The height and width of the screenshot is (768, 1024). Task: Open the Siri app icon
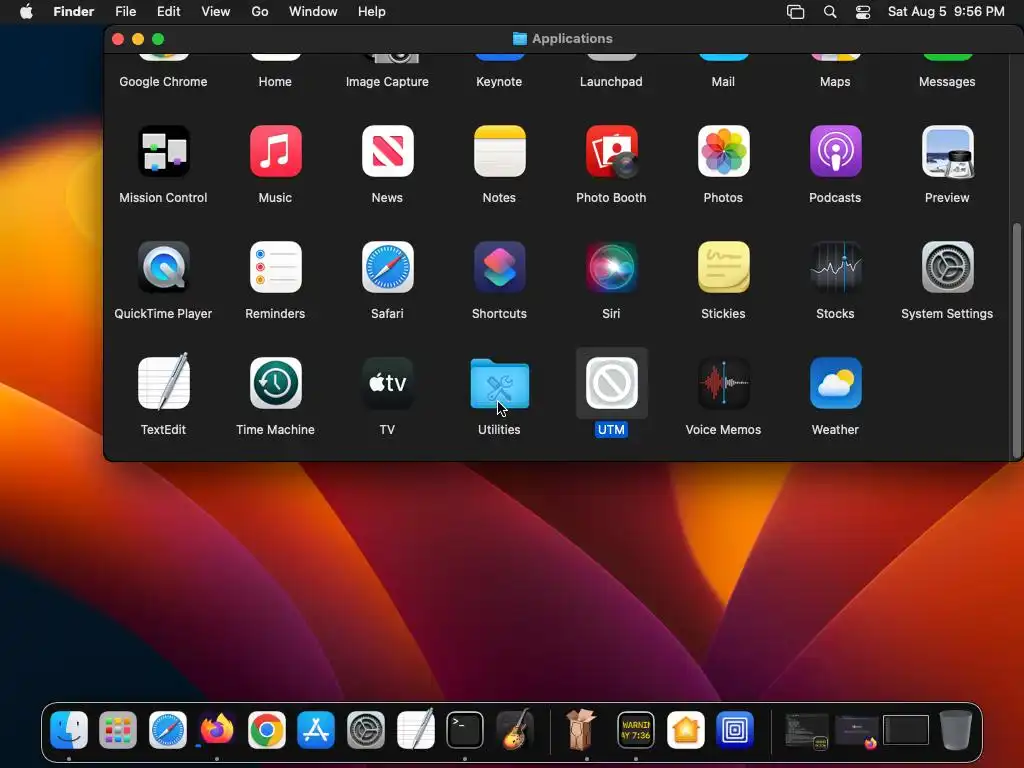pos(611,267)
